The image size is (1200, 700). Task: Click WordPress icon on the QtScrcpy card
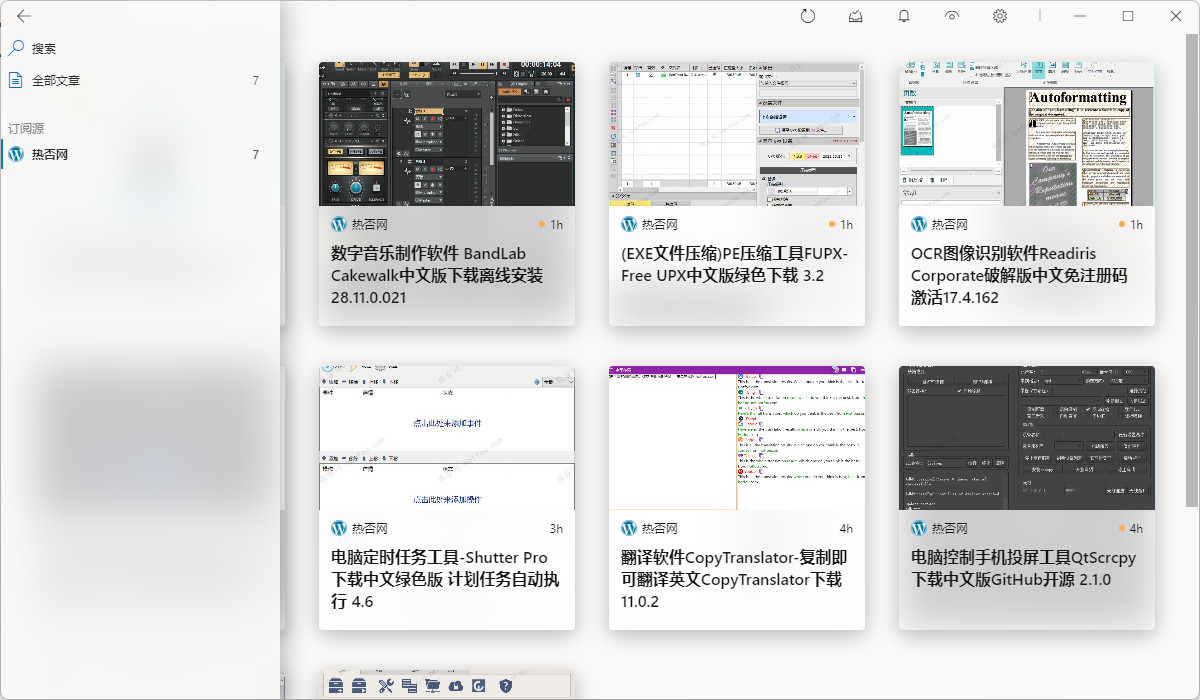[919, 528]
